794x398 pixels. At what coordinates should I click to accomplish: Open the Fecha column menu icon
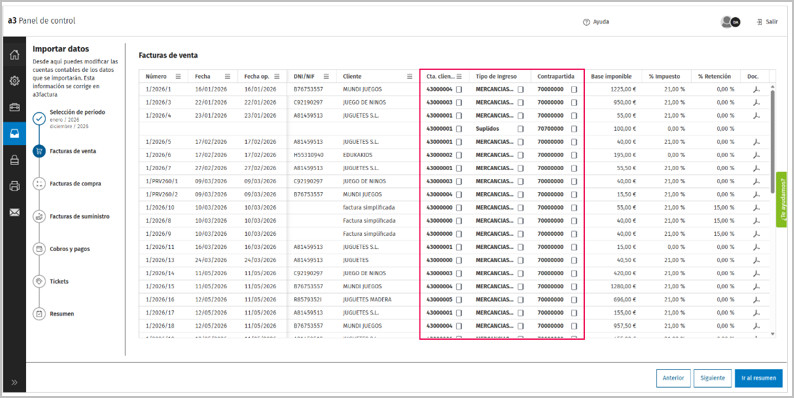click(x=227, y=76)
